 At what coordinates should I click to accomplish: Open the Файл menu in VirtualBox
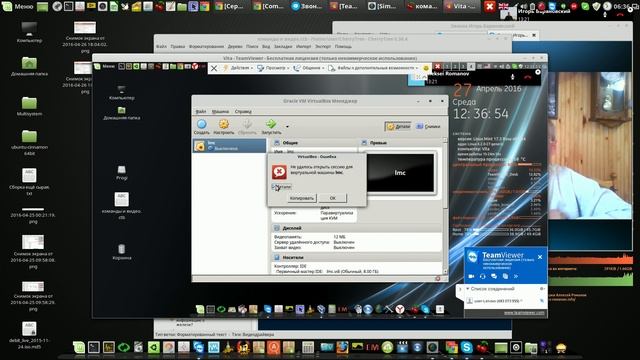point(201,111)
